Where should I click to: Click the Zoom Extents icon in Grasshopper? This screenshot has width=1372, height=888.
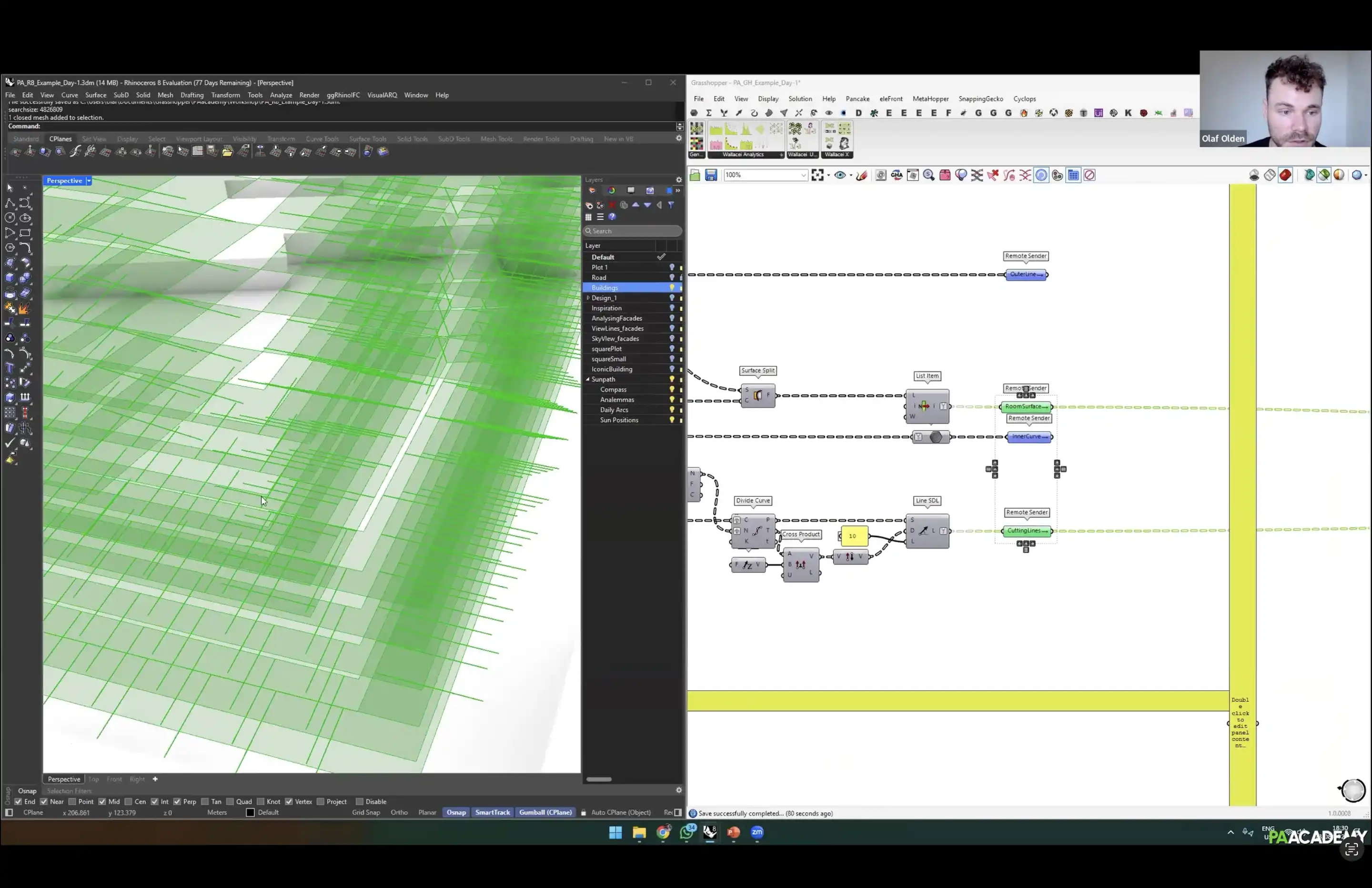click(817, 175)
